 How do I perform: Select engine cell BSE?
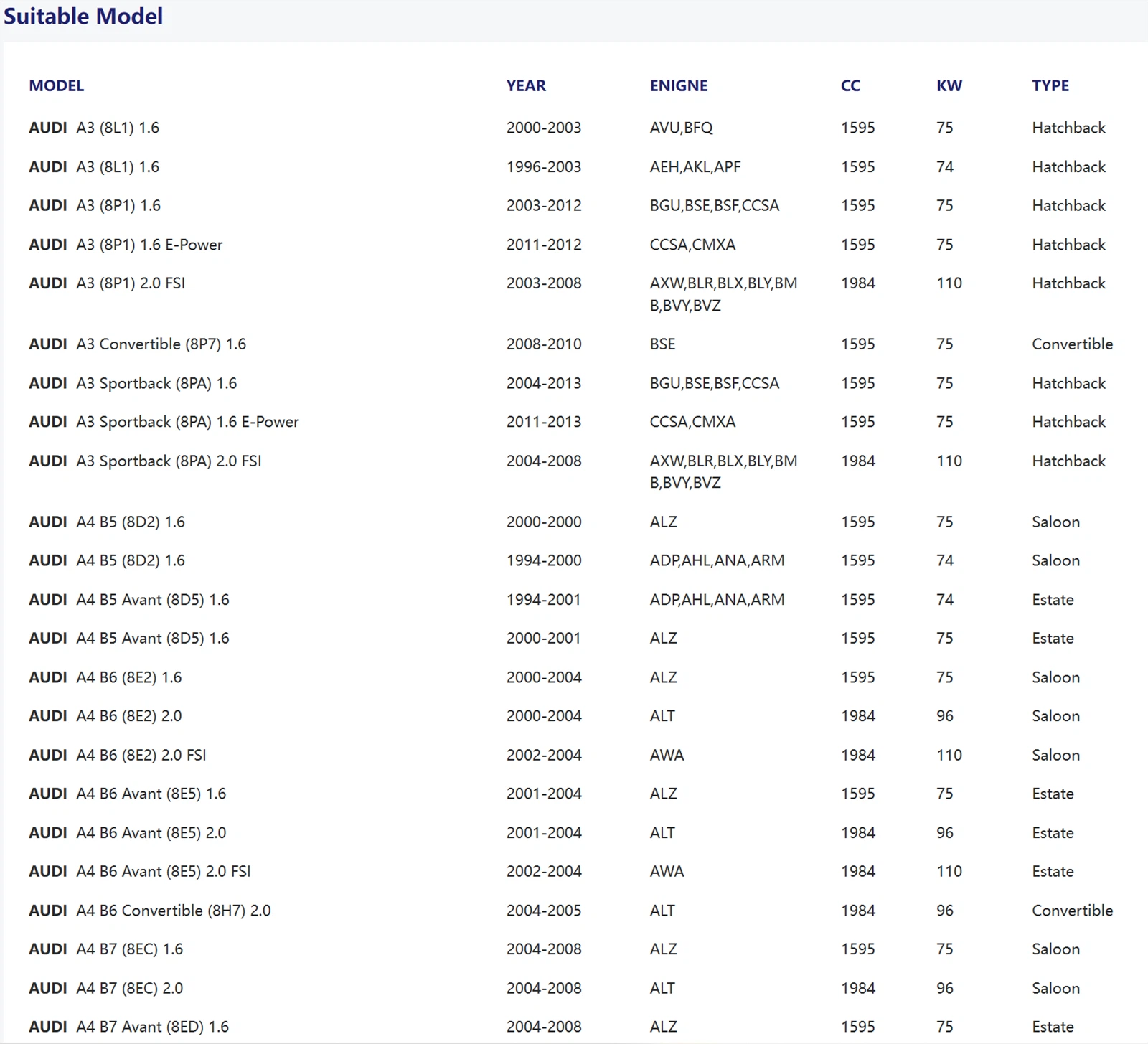tap(663, 344)
